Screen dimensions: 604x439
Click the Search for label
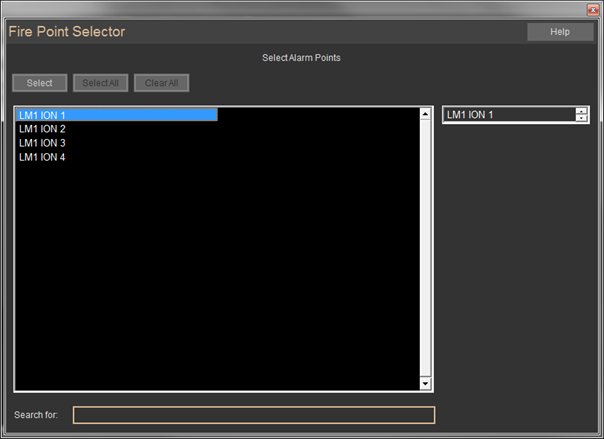37,415
